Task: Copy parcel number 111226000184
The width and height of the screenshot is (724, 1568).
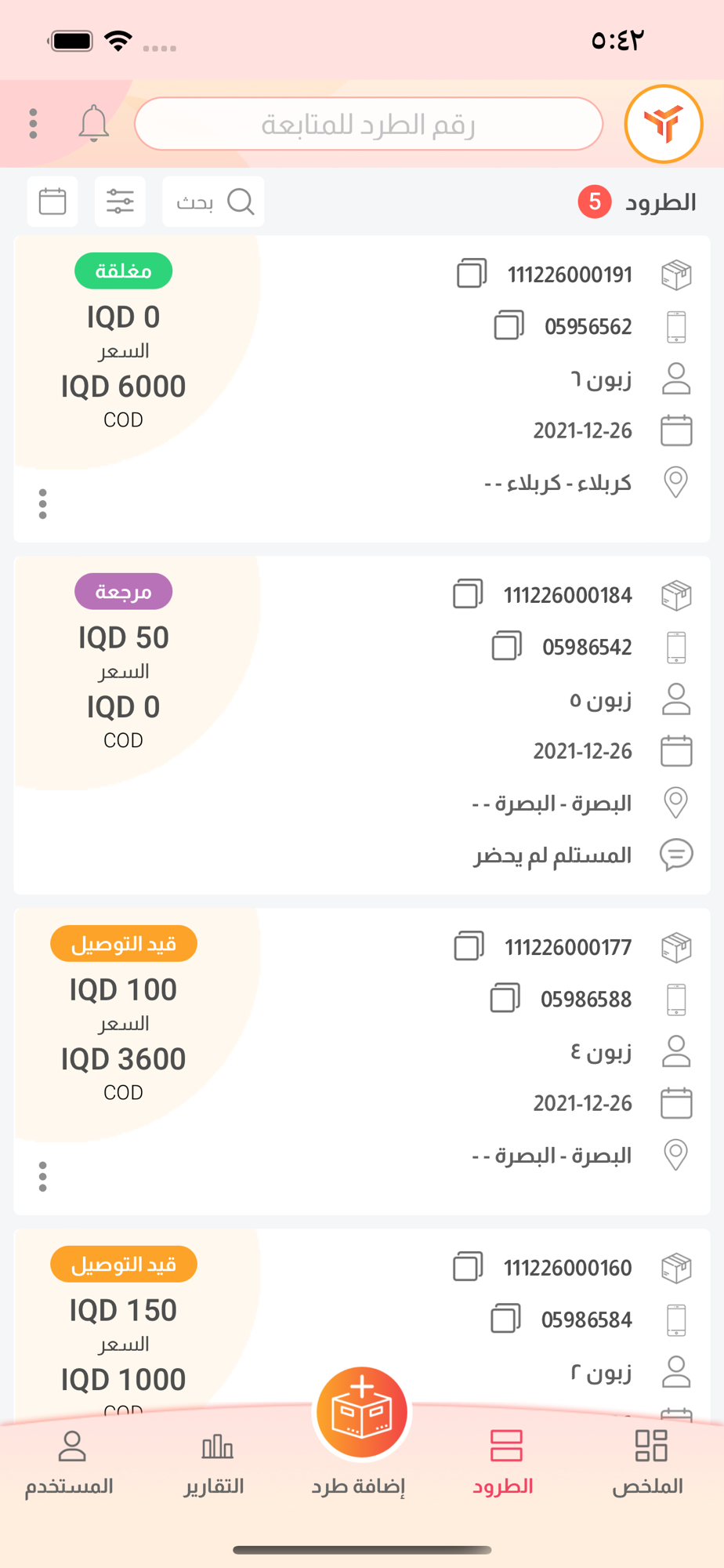Action: tap(468, 594)
